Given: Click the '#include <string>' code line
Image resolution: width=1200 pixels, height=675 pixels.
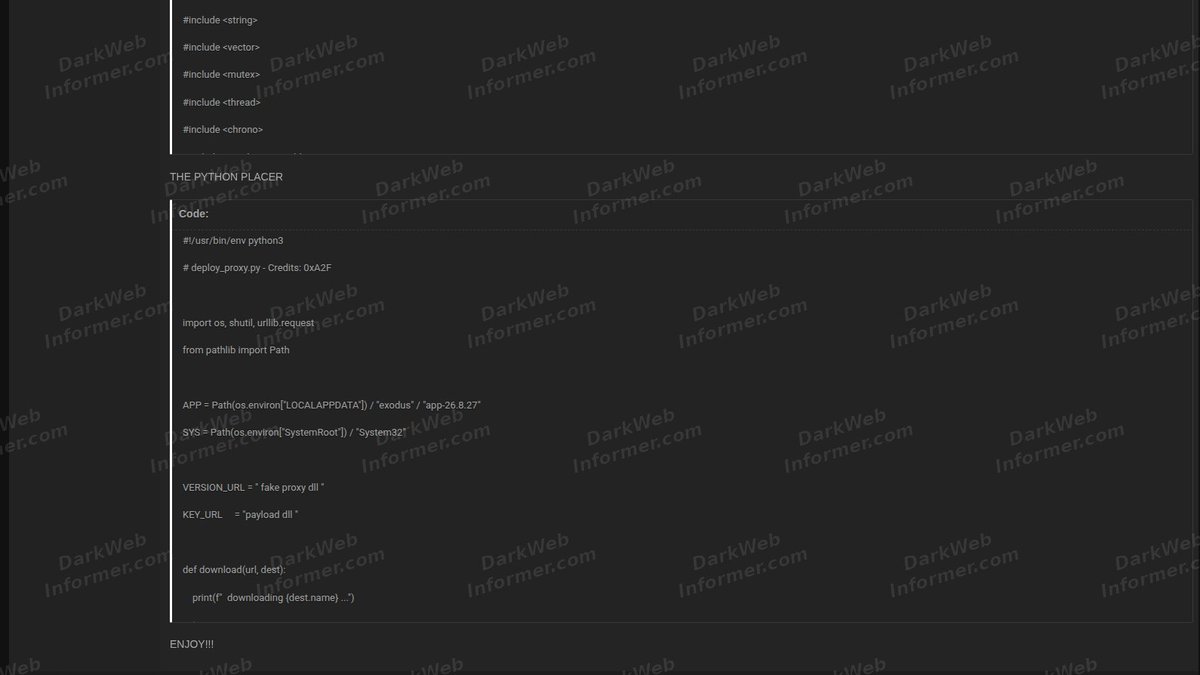Looking at the screenshot, I should pyautogui.click(x=220, y=20).
